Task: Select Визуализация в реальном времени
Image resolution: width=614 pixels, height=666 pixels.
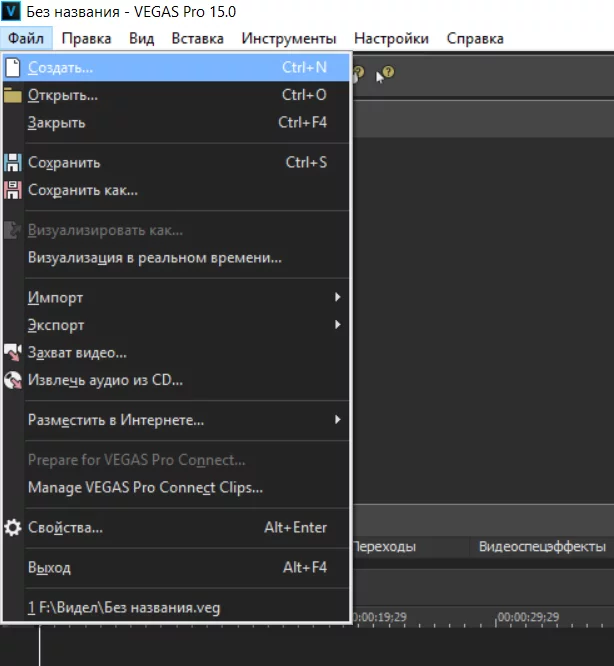Action: click(154, 257)
